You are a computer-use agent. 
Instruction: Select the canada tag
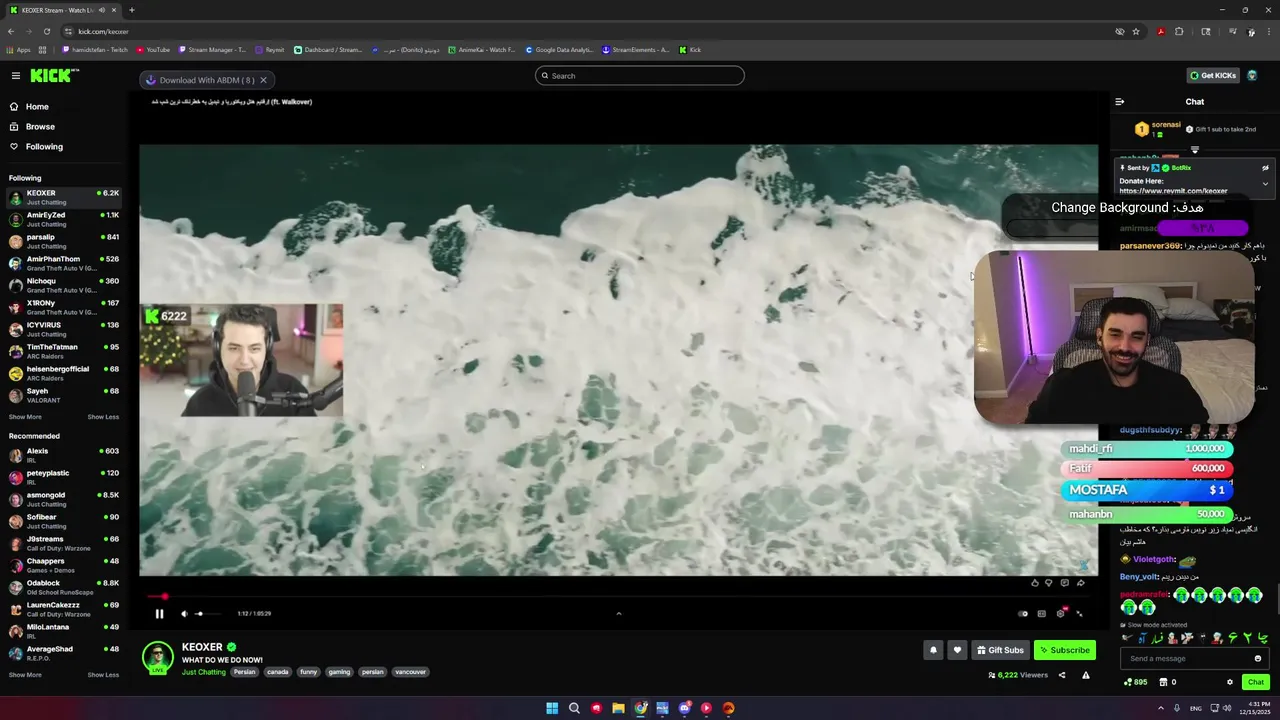pos(278,672)
